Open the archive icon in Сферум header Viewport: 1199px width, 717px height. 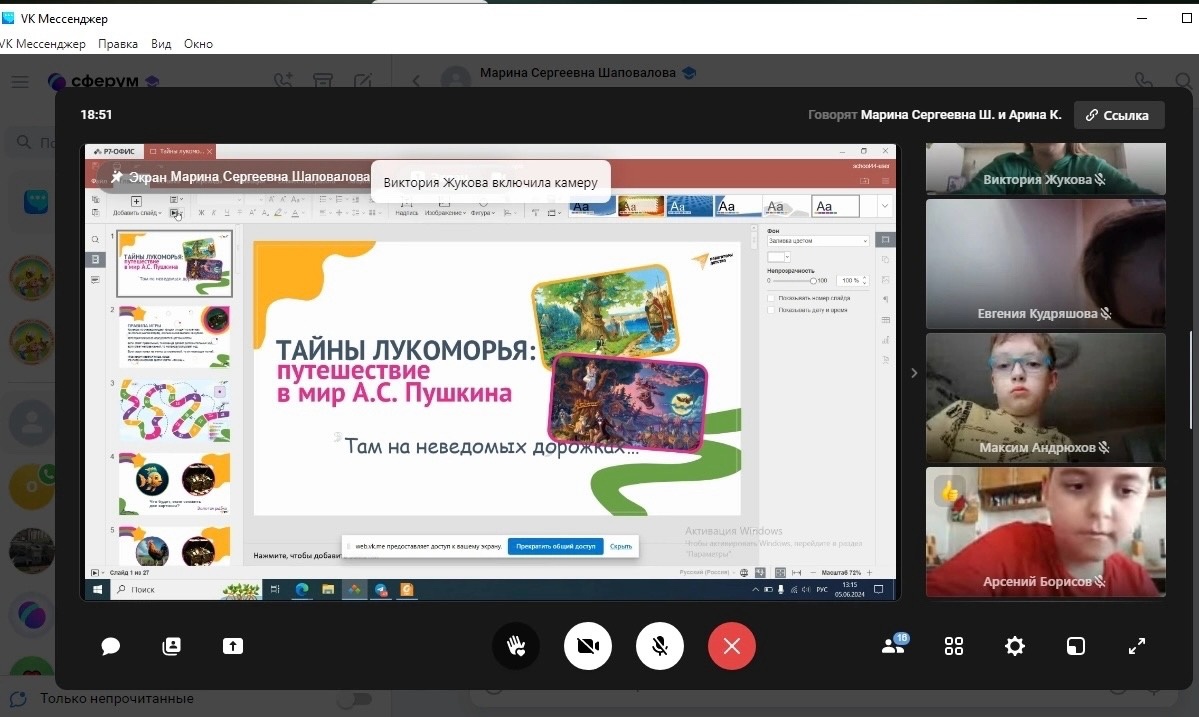click(323, 80)
